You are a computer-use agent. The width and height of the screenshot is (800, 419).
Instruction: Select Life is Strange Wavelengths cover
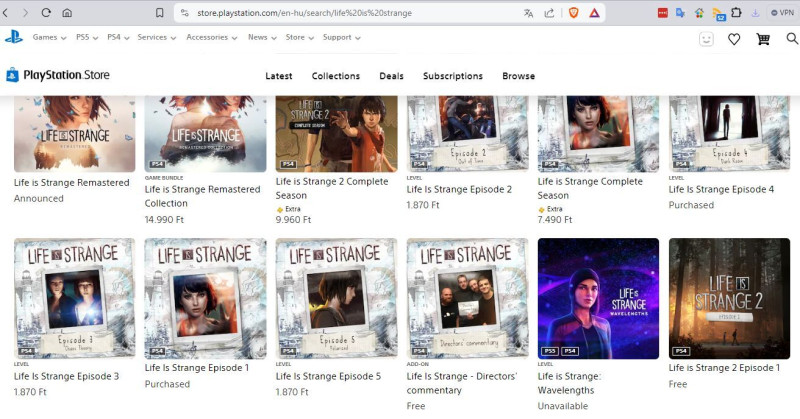(x=598, y=299)
